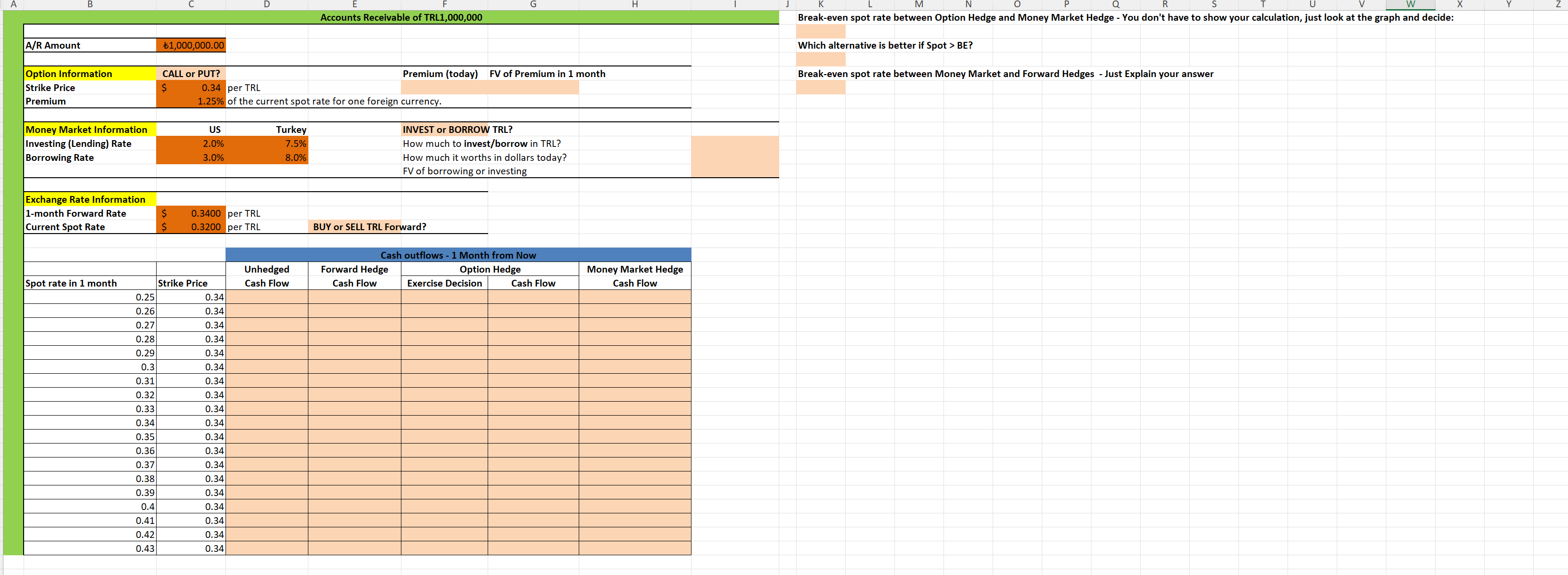Click the orange Strike Price cell showing 0.34

click(190, 87)
